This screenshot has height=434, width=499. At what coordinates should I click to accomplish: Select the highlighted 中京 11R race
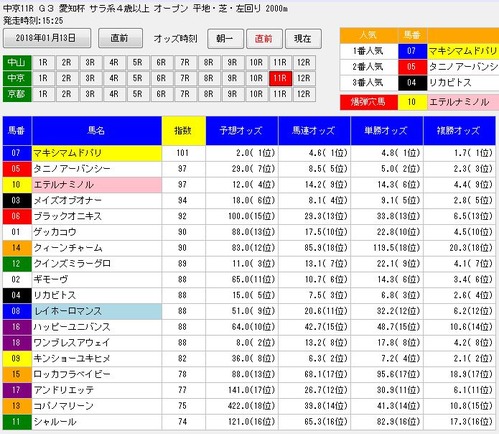point(280,78)
